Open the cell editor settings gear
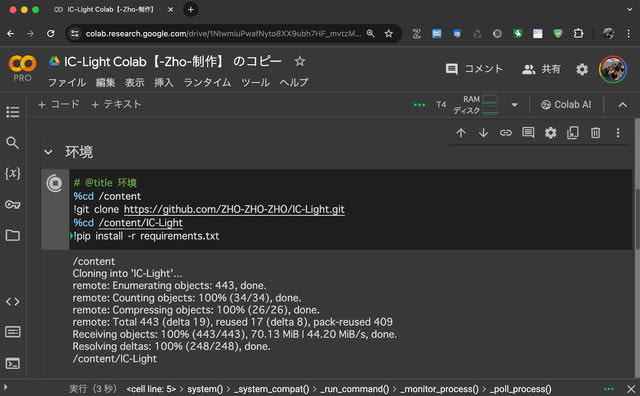This screenshot has width=640, height=396. pos(551,133)
